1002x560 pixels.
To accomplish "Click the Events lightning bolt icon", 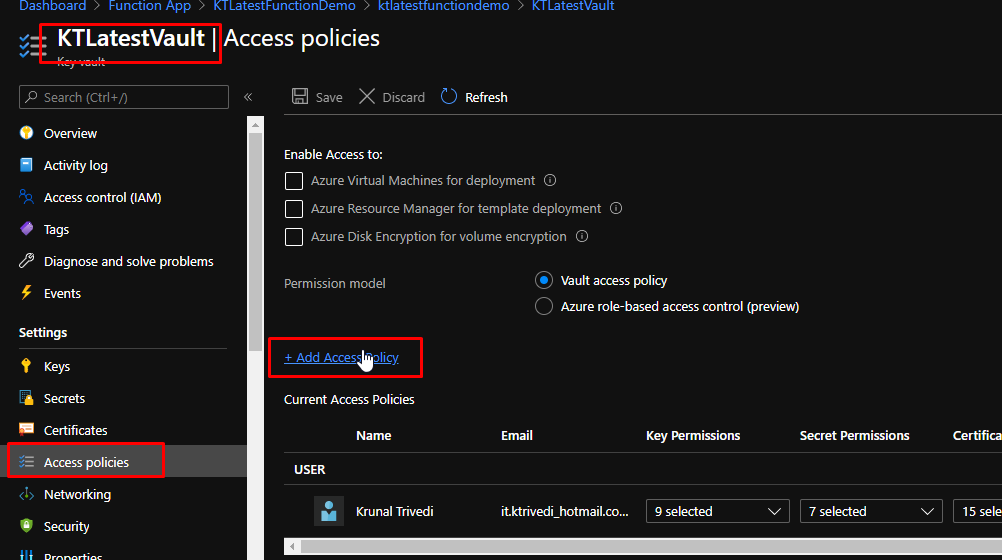I will tap(26, 293).
